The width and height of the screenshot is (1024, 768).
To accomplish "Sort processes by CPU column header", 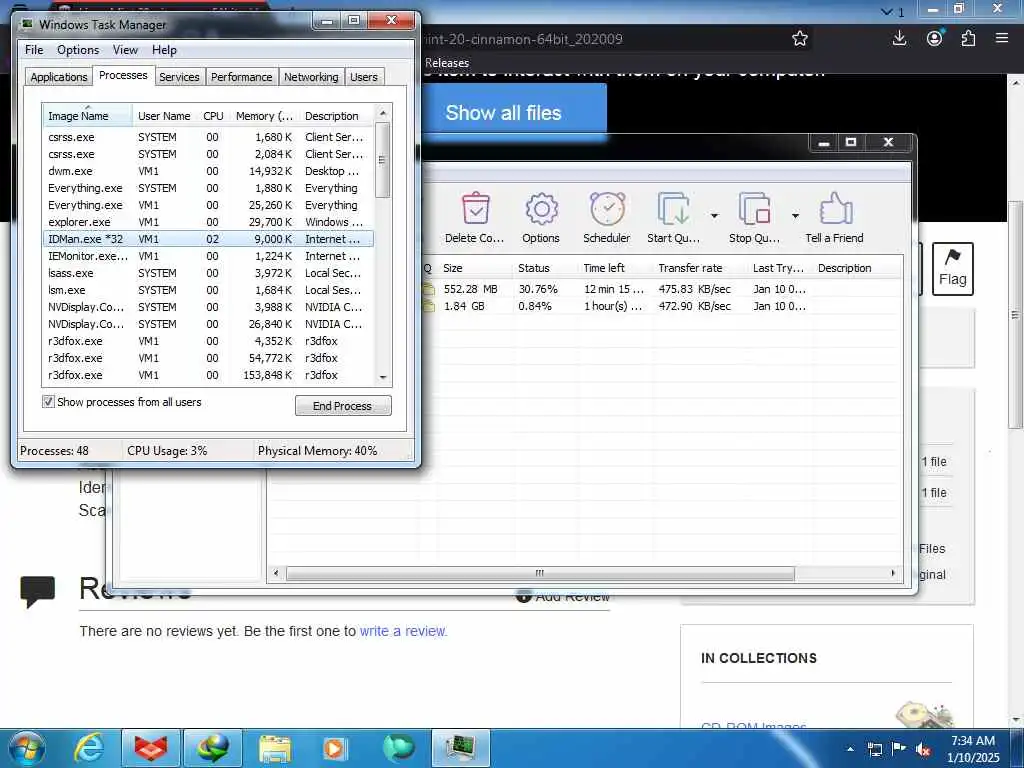I will [214, 116].
